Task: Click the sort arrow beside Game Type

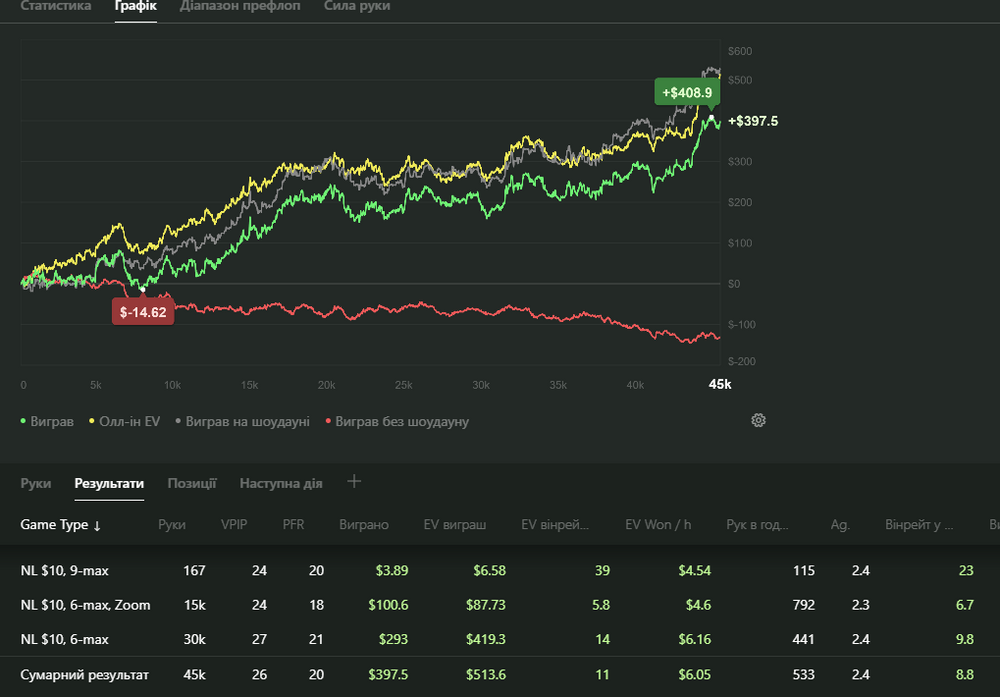Action: coord(97,526)
